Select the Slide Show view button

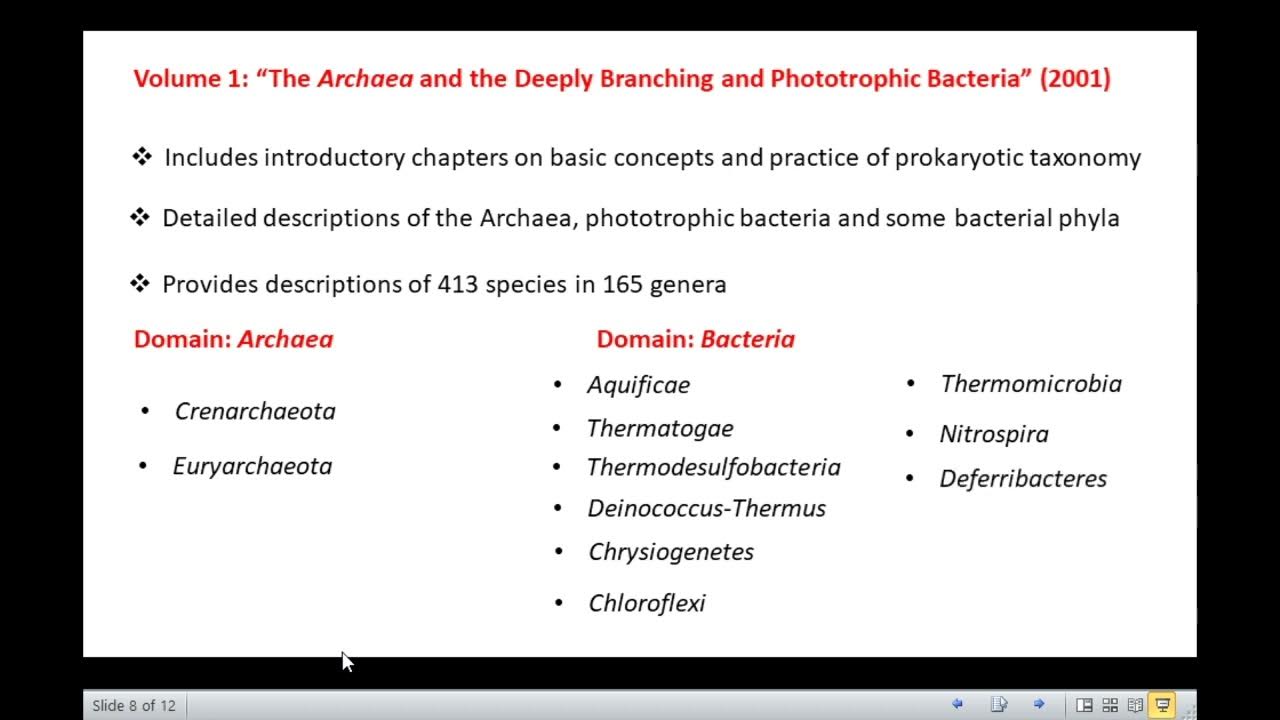coord(1162,705)
